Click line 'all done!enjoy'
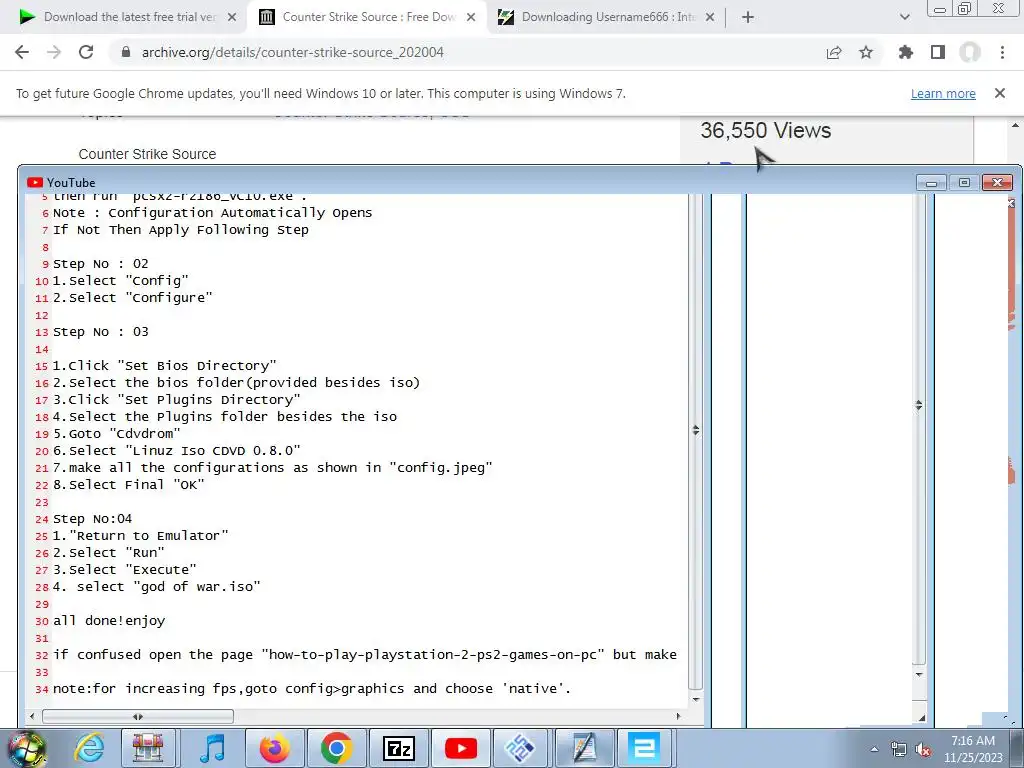 click(109, 620)
